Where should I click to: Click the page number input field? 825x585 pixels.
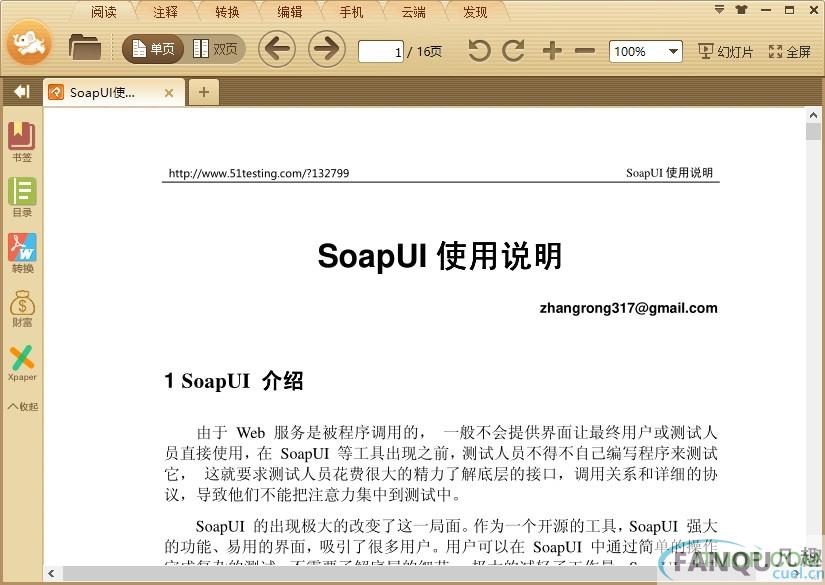381,52
